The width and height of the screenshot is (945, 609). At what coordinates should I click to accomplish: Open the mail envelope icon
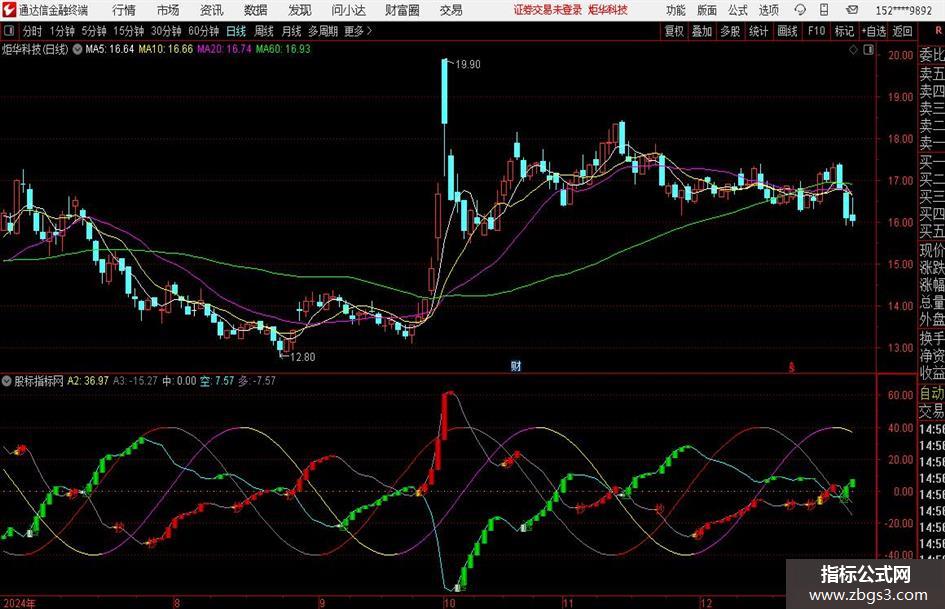pos(852,10)
